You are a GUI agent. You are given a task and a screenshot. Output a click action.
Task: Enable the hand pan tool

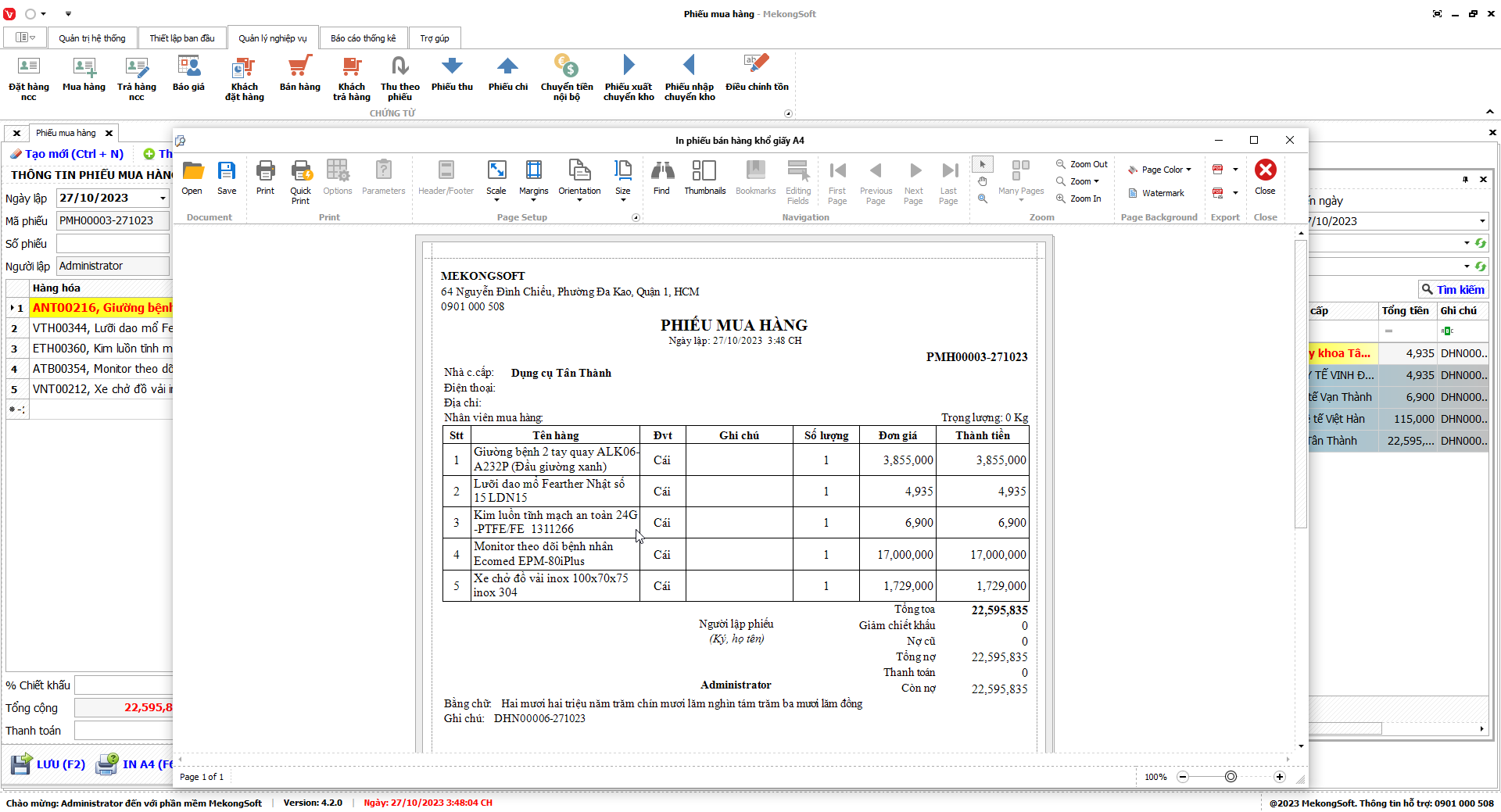click(983, 181)
